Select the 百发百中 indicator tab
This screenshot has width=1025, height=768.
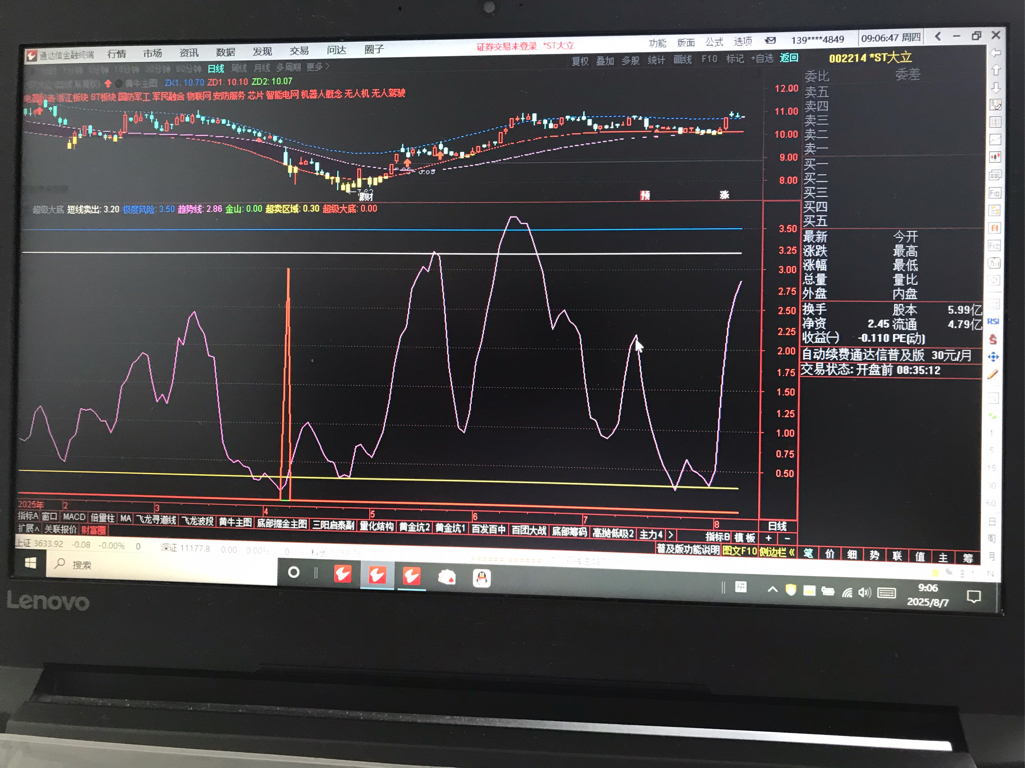pos(488,529)
